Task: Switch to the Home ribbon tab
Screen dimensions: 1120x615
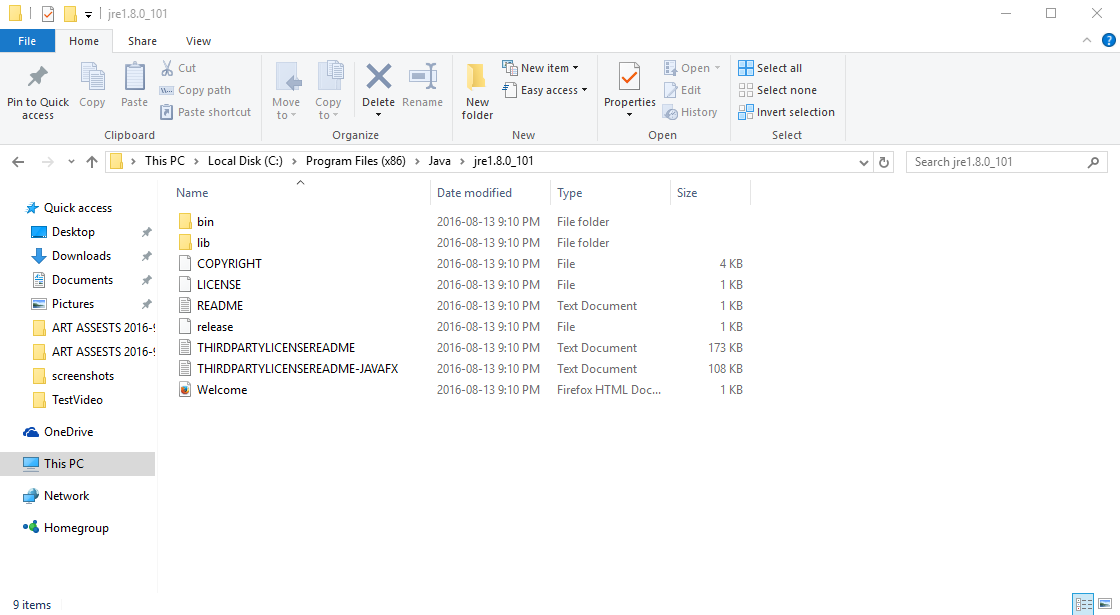Action: pyautogui.click(x=84, y=41)
